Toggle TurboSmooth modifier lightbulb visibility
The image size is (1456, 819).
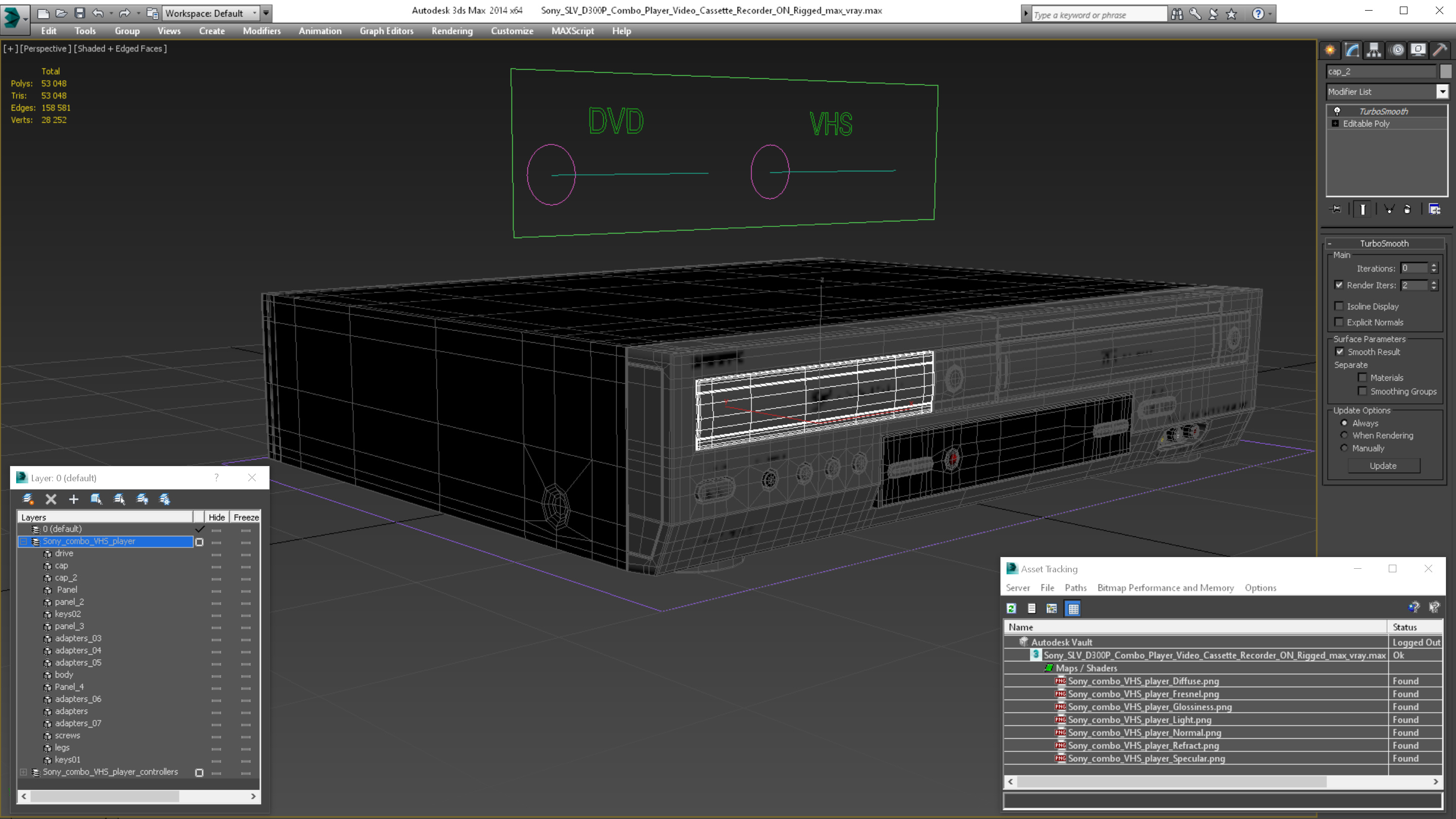click(x=1337, y=111)
